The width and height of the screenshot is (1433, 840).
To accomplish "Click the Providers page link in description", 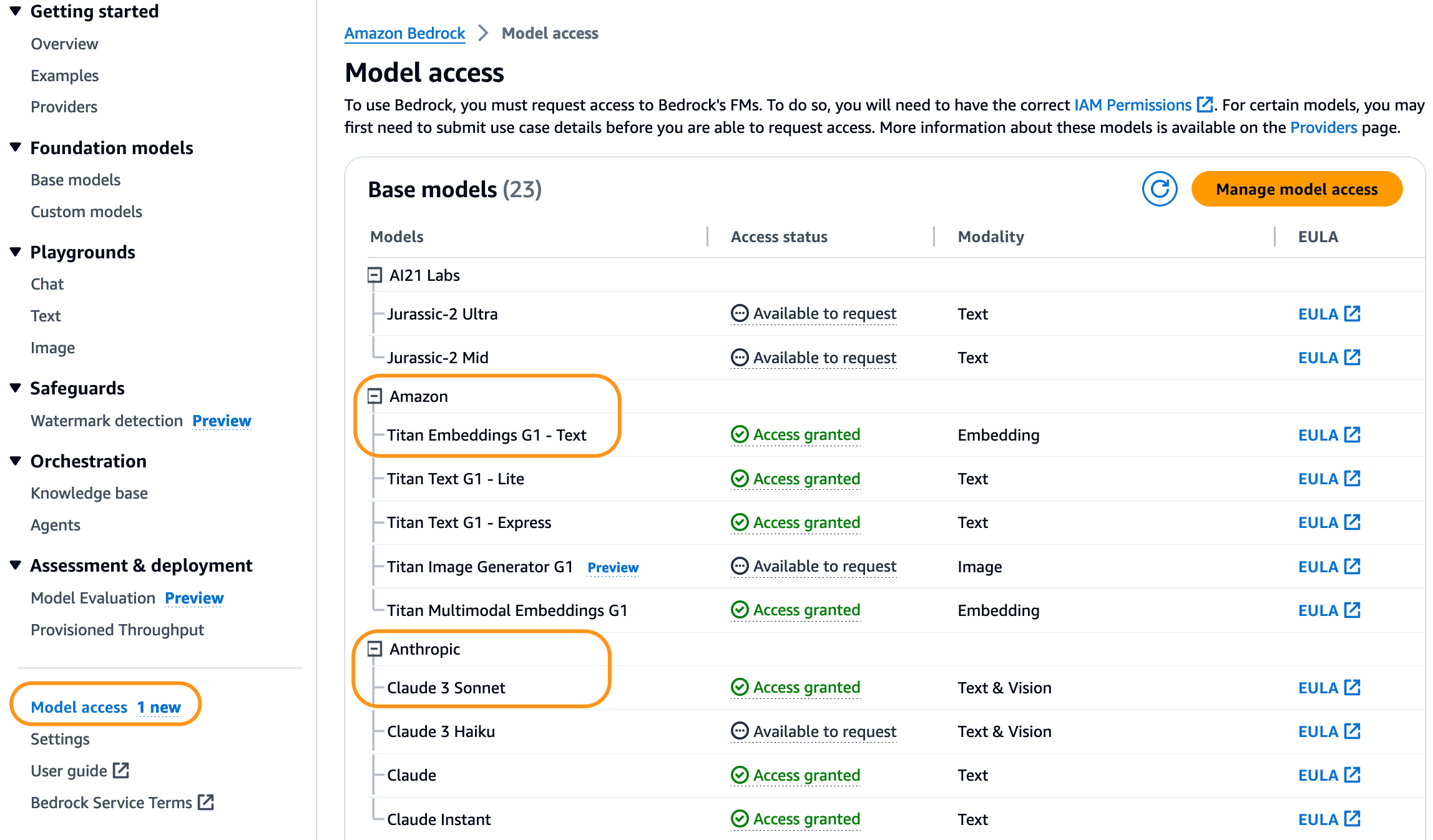I will (x=1323, y=127).
